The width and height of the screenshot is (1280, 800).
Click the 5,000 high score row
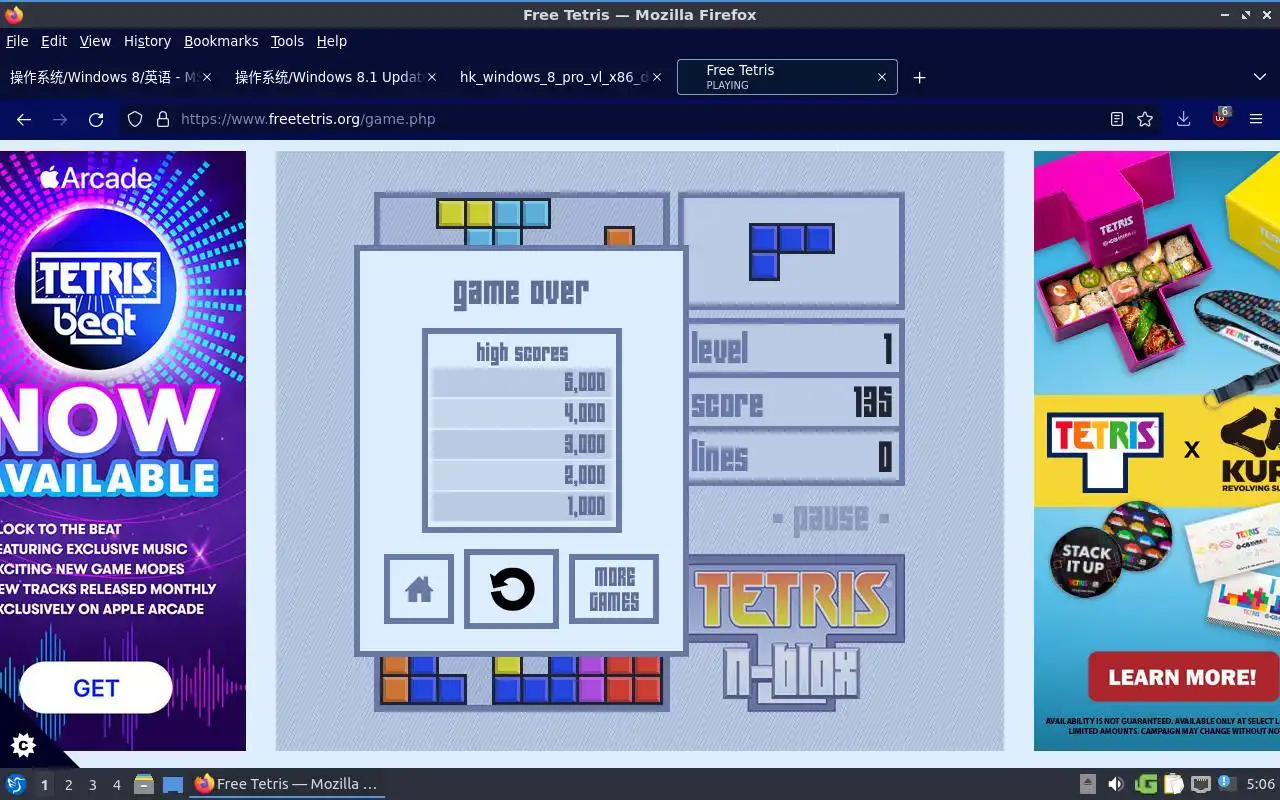521,382
